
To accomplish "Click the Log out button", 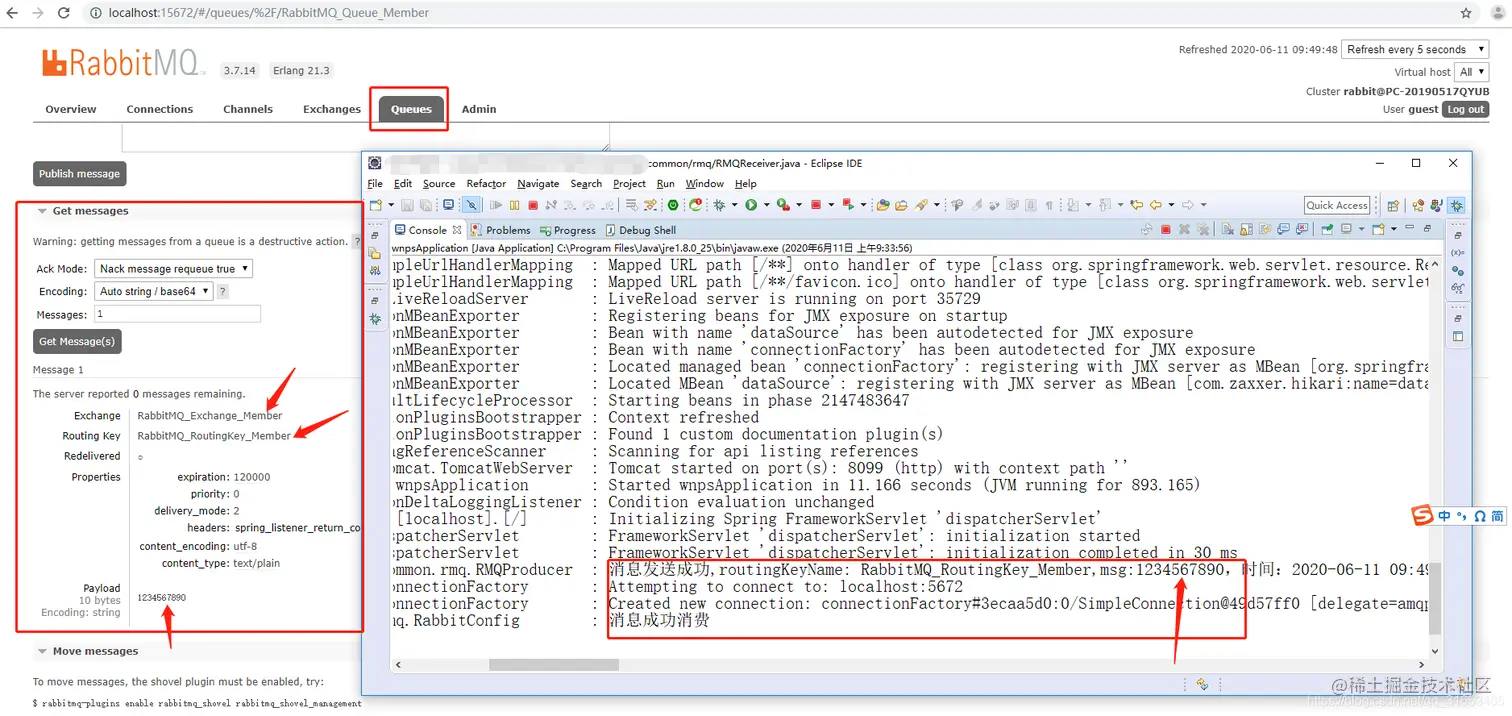I will pos(1465,110).
